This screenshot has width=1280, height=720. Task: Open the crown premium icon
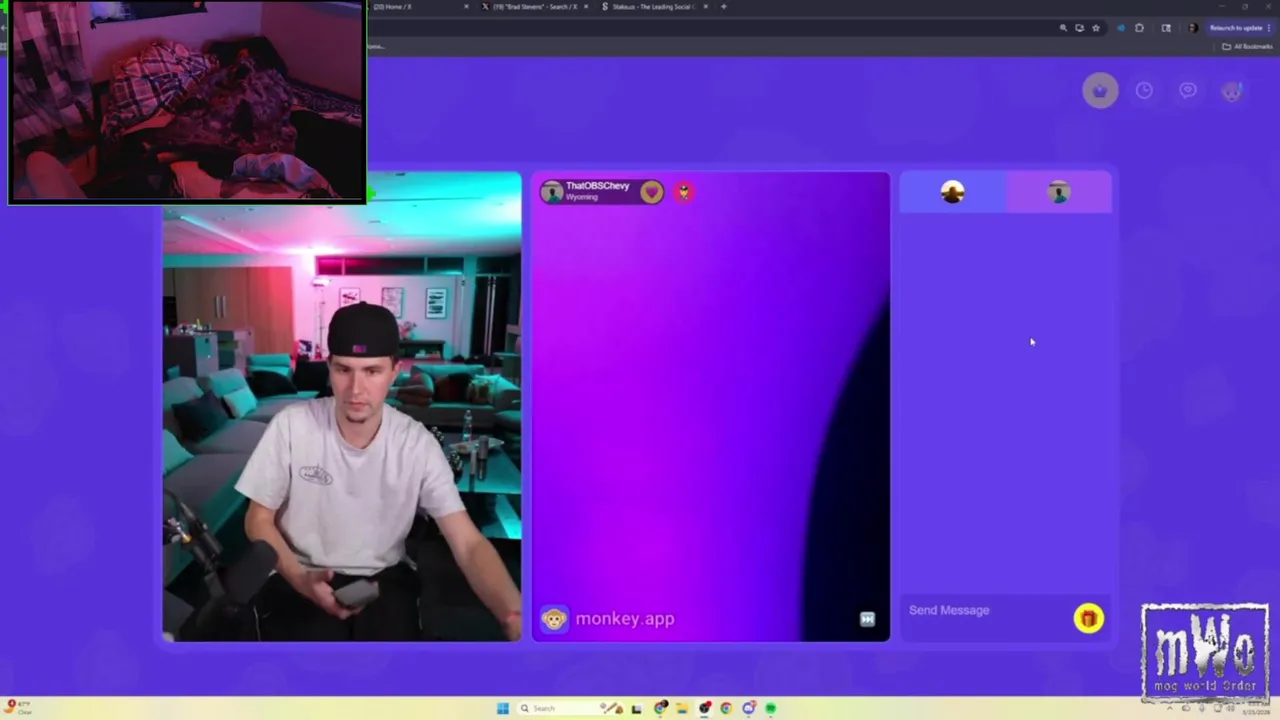[x=1100, y=91]
